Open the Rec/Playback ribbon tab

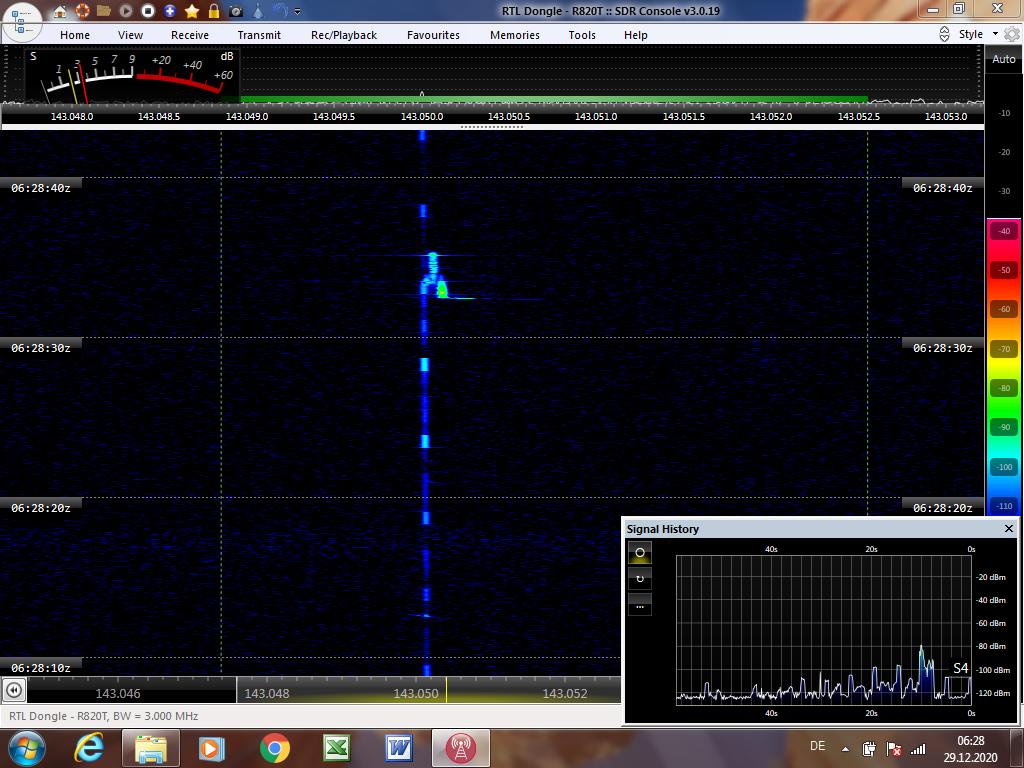[x=344, y=35]
